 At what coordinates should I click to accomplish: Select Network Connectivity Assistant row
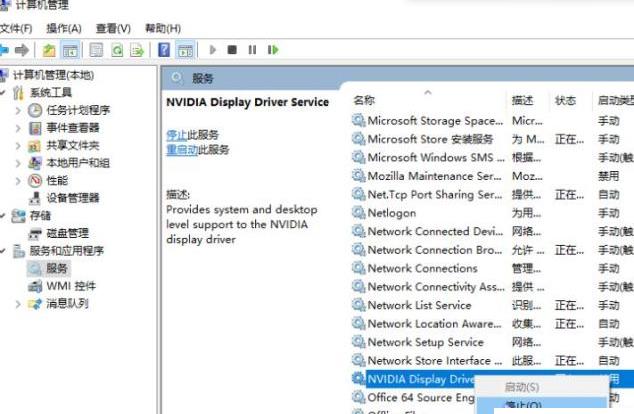pos(492,287)
